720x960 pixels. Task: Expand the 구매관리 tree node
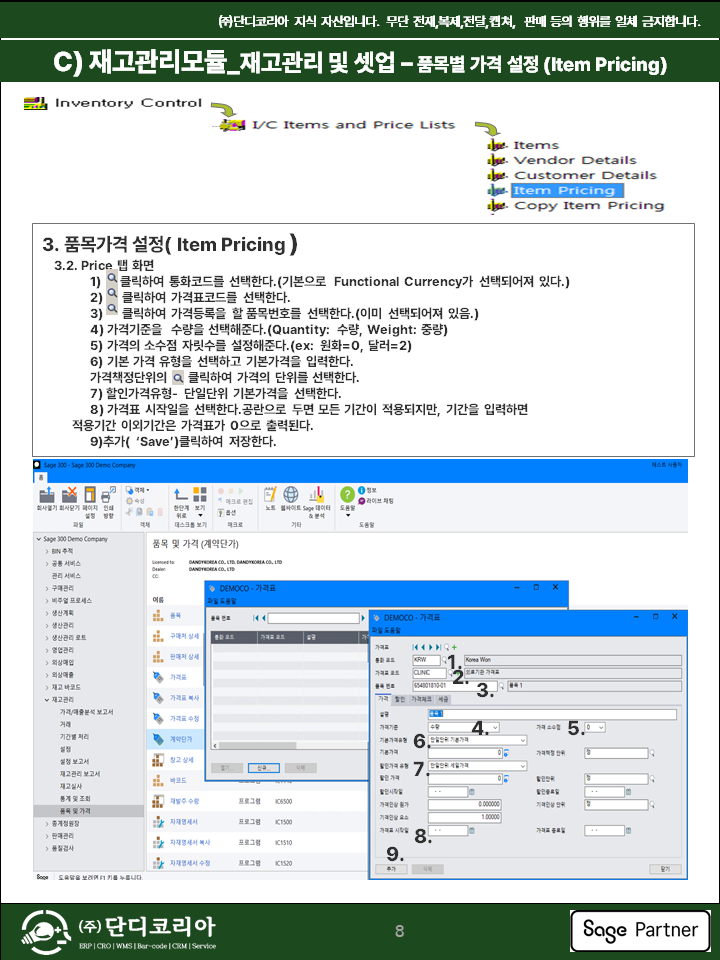point(47,588)
